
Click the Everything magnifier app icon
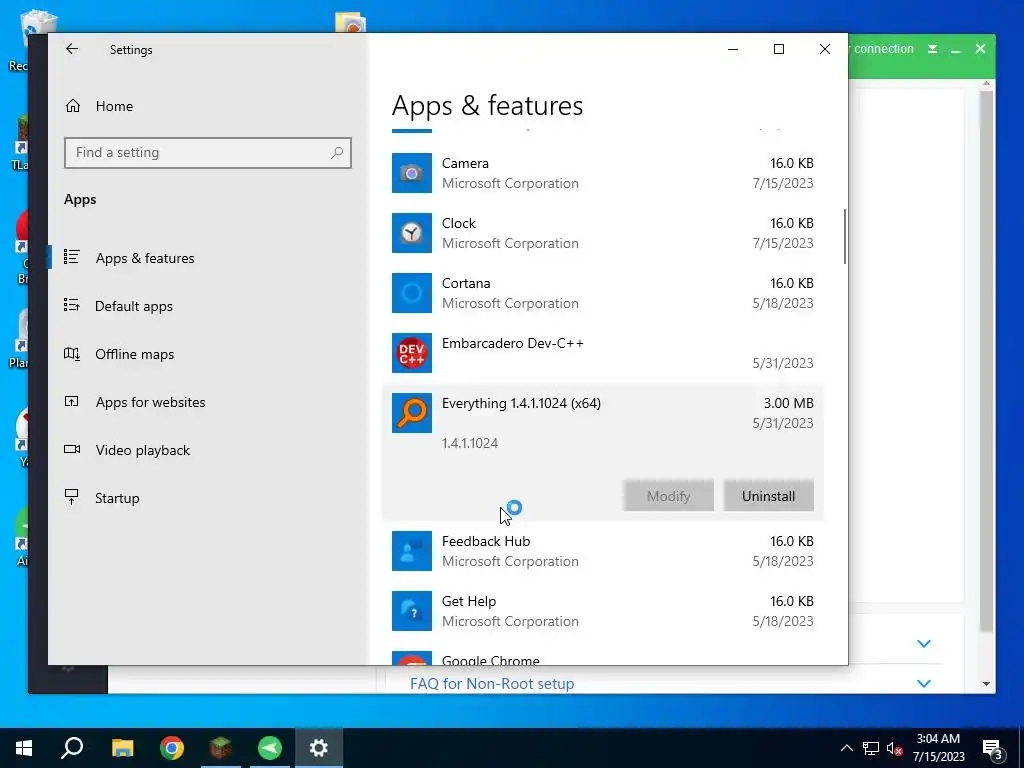pyautogui.click(x=411, y=413)
